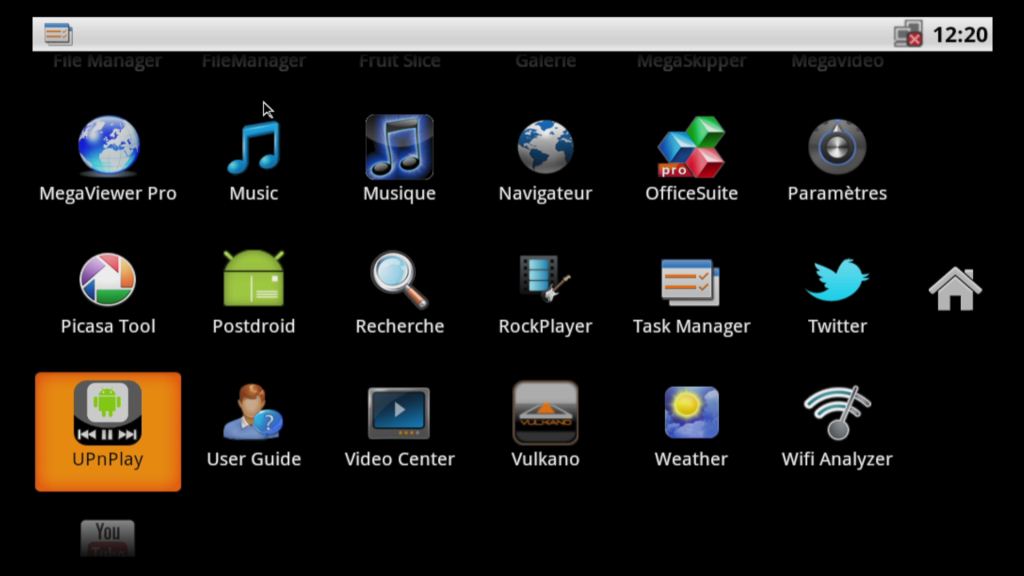Launch RockPlayer video app
This screenshot has width=1024, height=576.
click(x=545, y=293)
